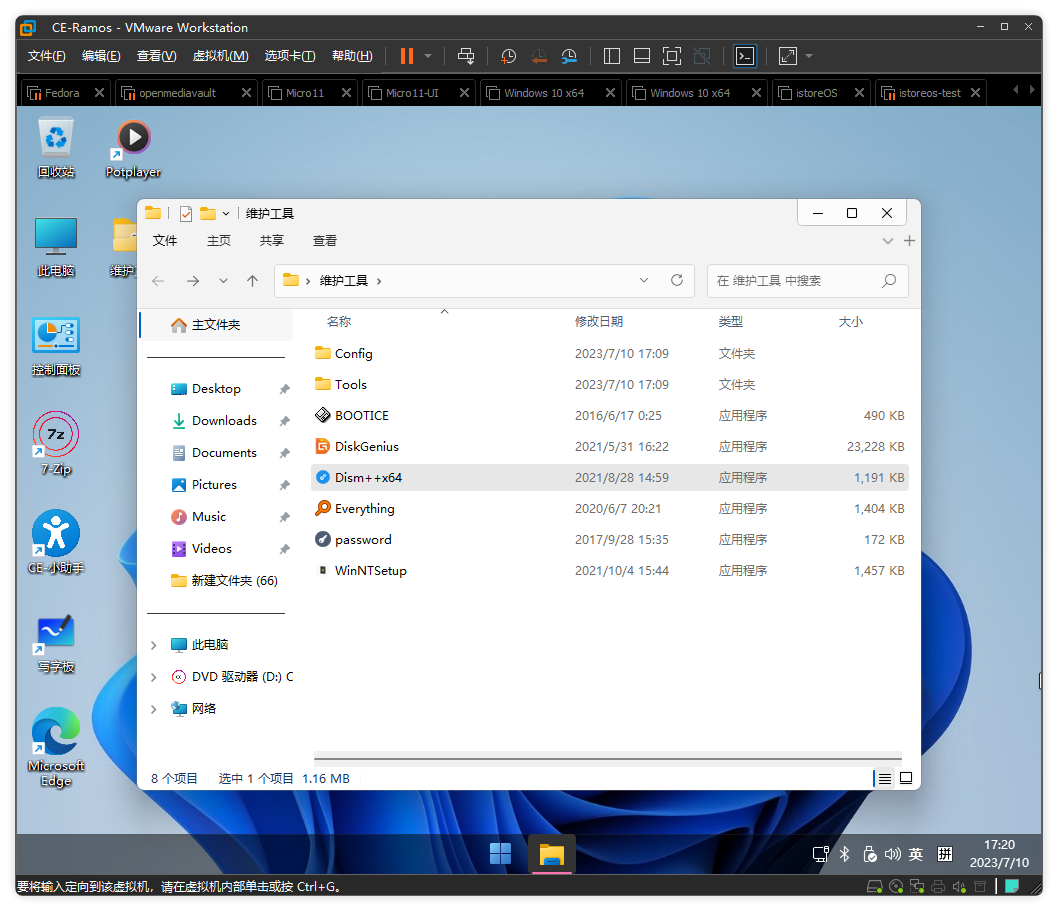Open the 主页 ribbon tab in Explorer
Screen dimensions: 1058x911
(x=219, y=241)
